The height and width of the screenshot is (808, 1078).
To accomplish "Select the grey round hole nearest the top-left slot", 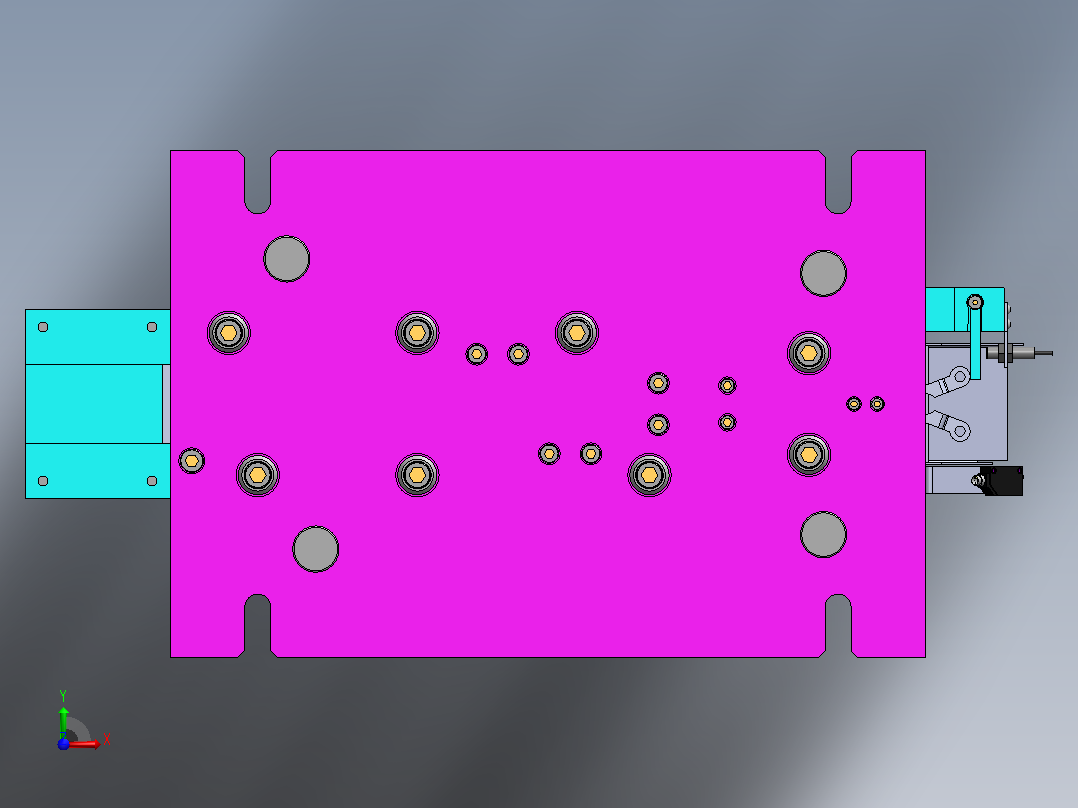I will point(287,259).
